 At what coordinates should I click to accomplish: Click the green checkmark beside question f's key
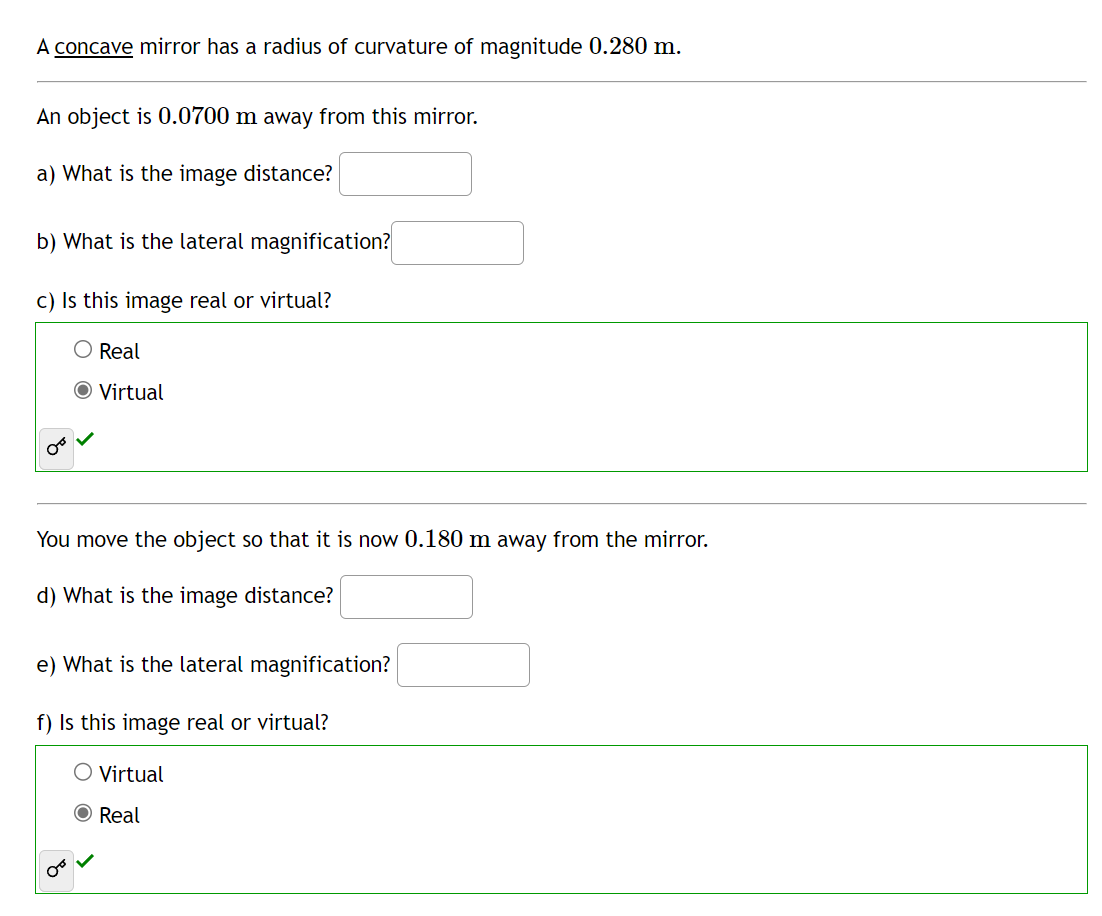(x=85, y=859)
